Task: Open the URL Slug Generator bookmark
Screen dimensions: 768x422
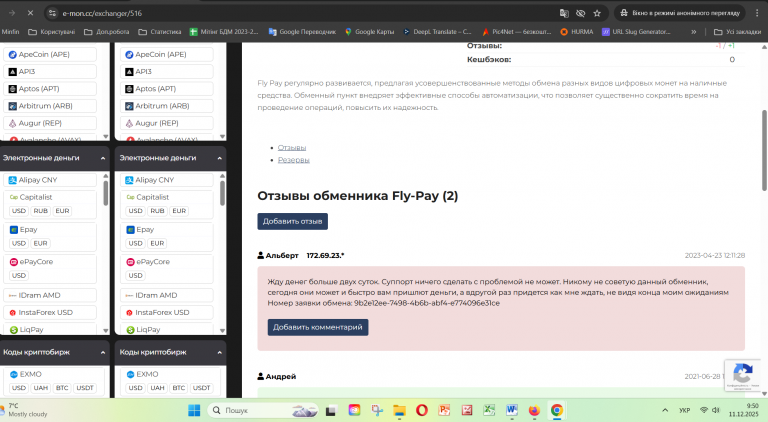Action: [x=636, y=32]
